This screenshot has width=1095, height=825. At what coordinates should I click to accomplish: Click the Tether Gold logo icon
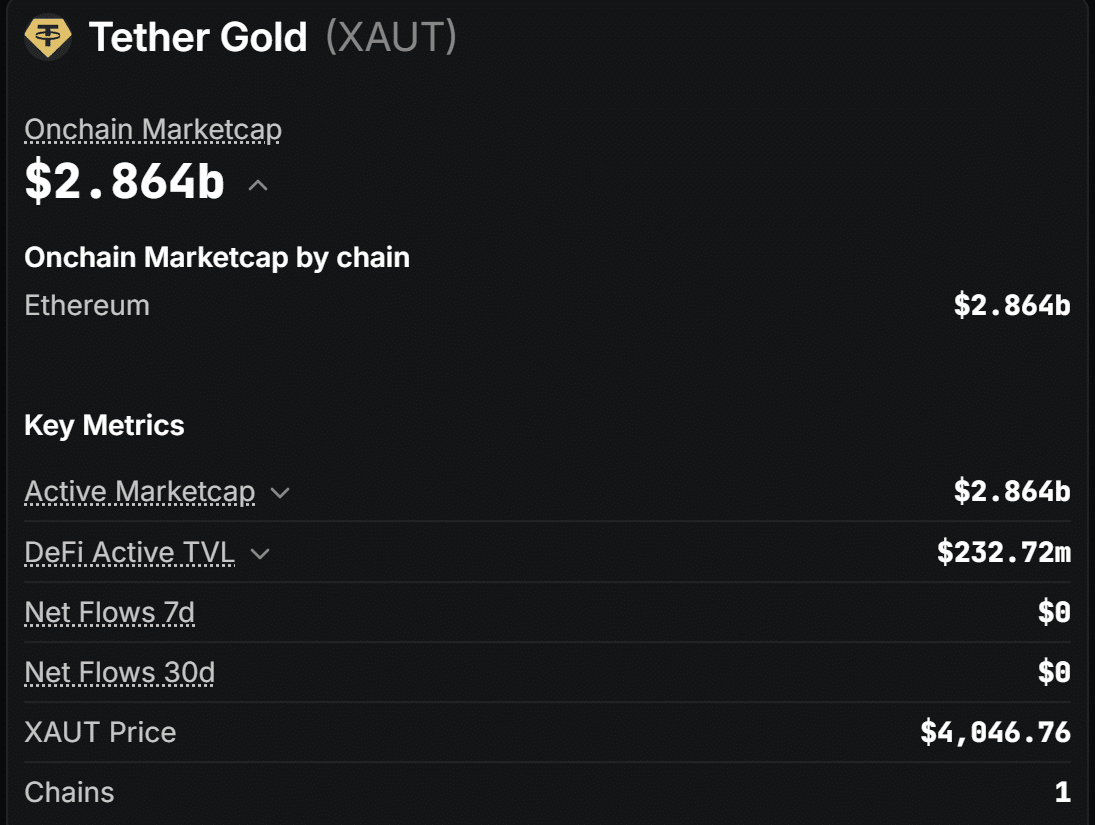(x=47, y=37)
